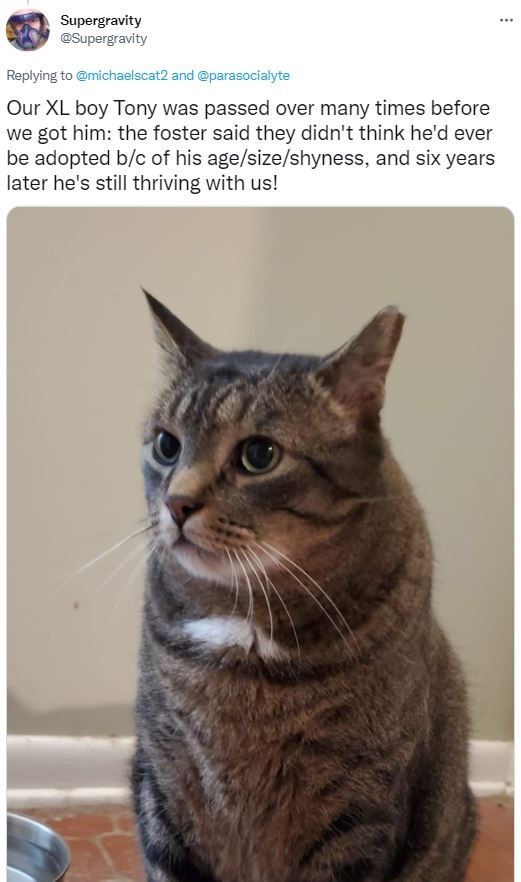Click the tweet text beginning 'Our XL boy Tony'
The height and width of the screenshot is (882, 521).
250,146
